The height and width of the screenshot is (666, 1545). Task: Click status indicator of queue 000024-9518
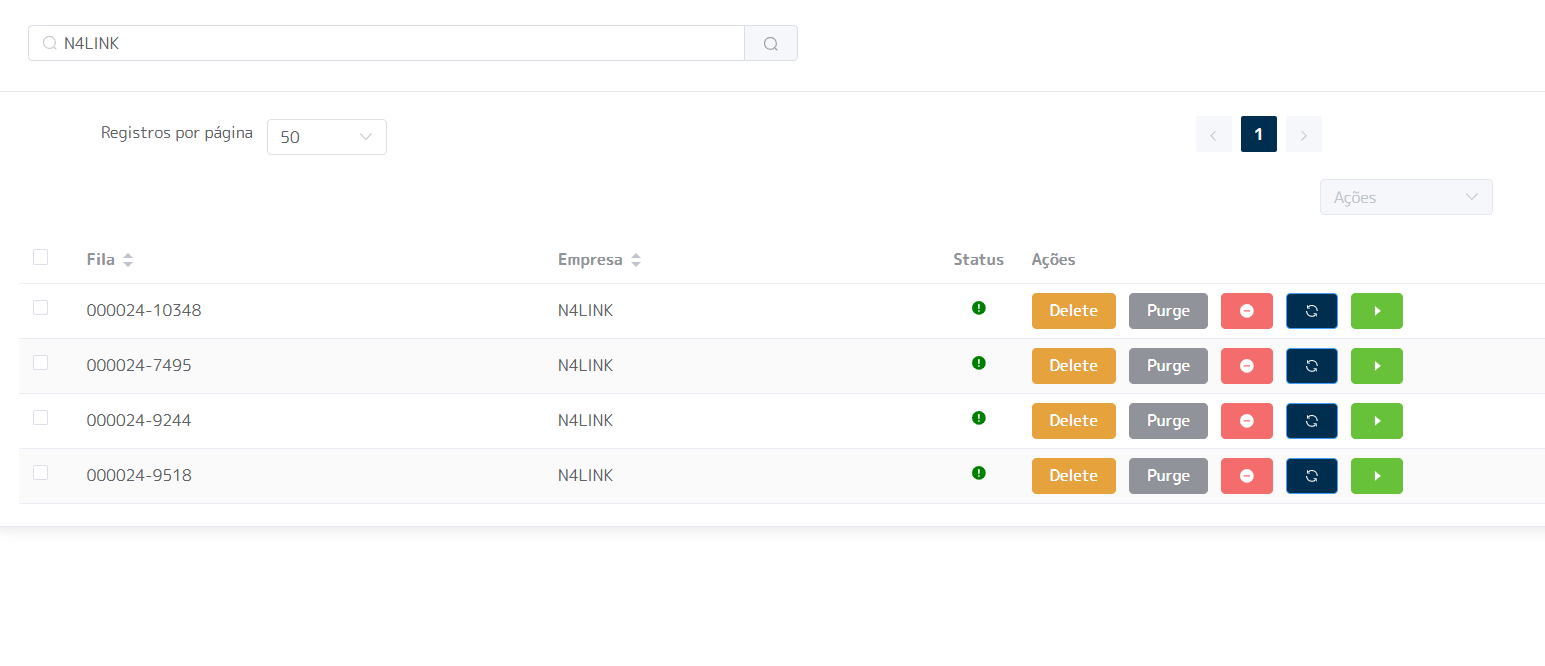point(979,473)
